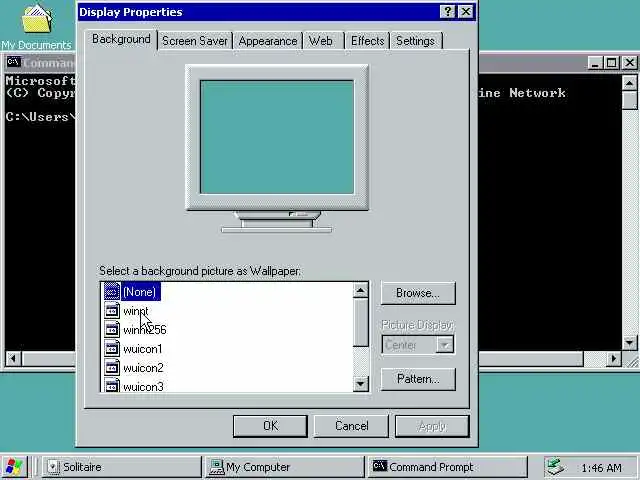Click Command Prompt horizontal scroll right arrow
This screenshot has width=640, height=480.
613,359
